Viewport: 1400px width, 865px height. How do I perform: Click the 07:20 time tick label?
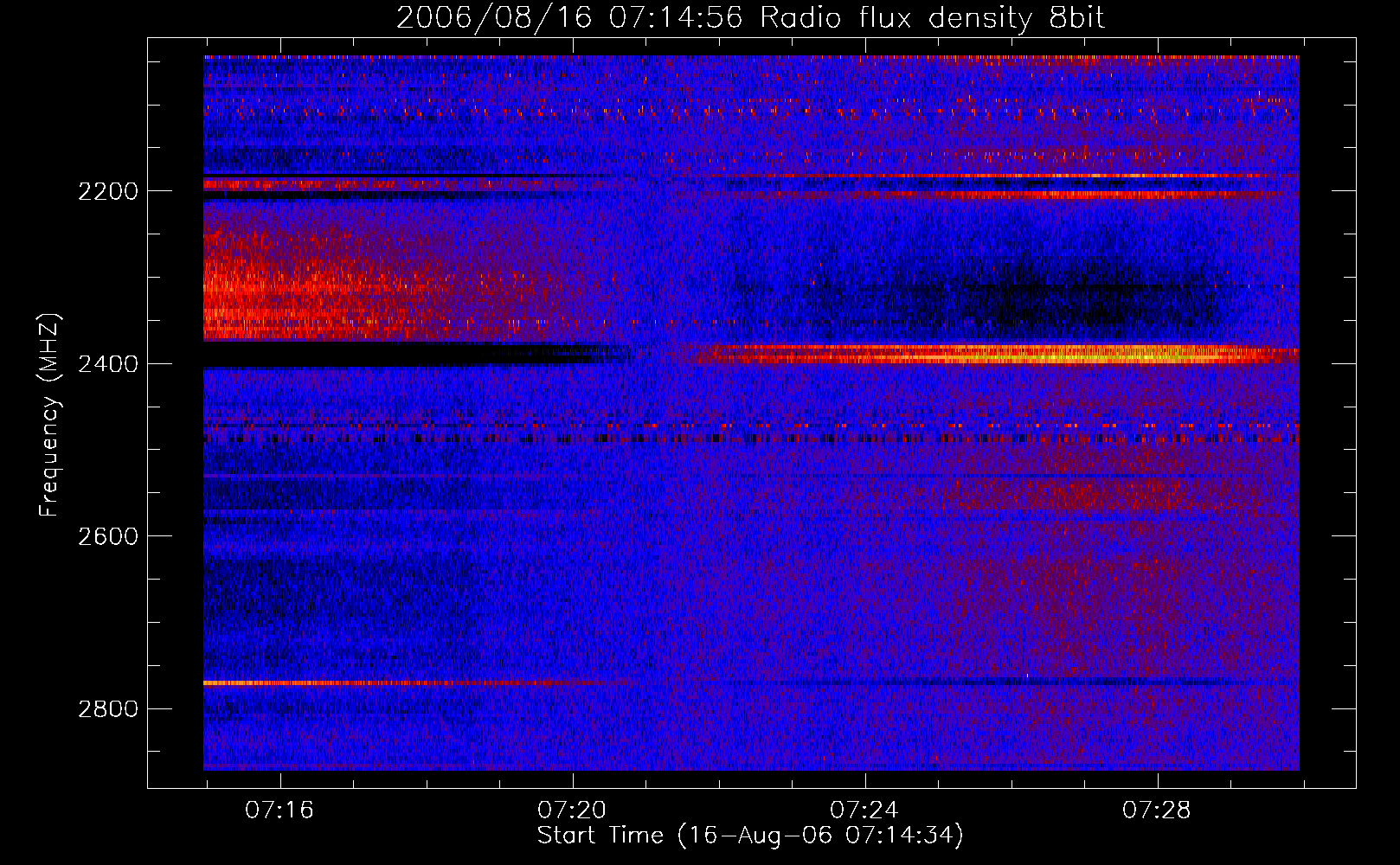[x=572, y=811]
